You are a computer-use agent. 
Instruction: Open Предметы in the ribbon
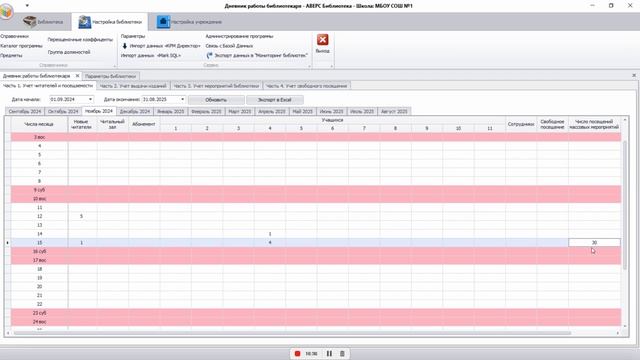pos(11,55)
